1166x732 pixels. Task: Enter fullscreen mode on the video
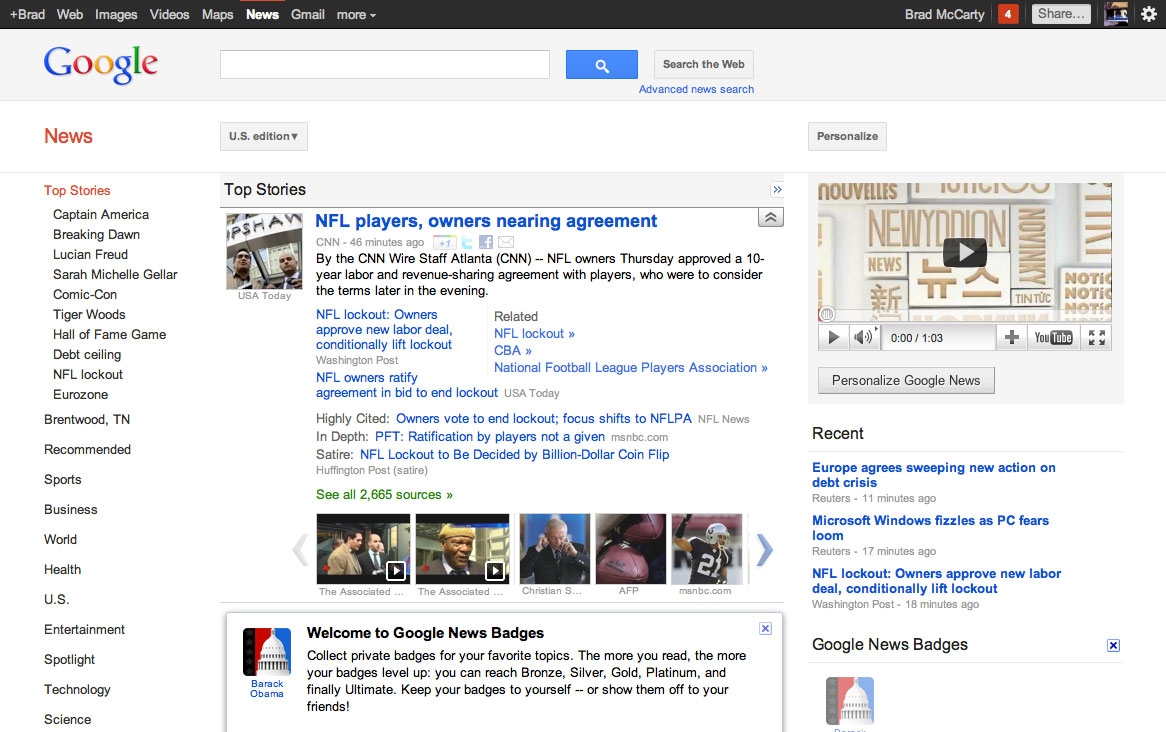pos(1096,338)
